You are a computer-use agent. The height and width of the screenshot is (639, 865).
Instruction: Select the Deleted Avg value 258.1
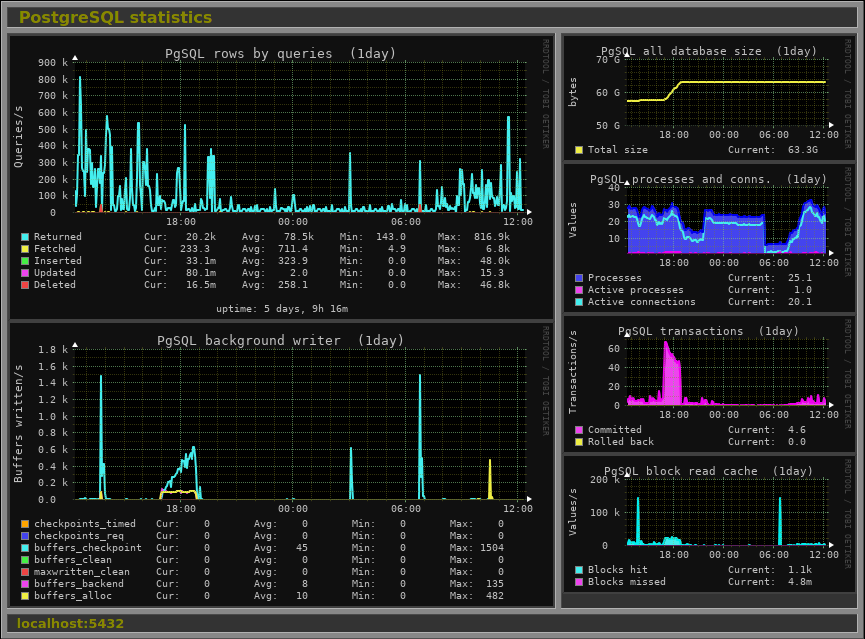[x=293, y=285]
